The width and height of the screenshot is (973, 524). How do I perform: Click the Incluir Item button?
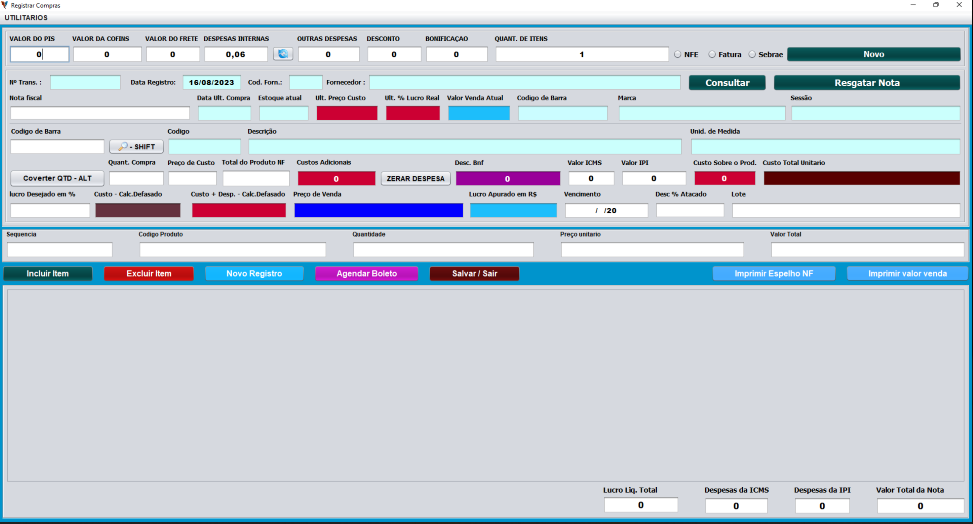point(47,273)
